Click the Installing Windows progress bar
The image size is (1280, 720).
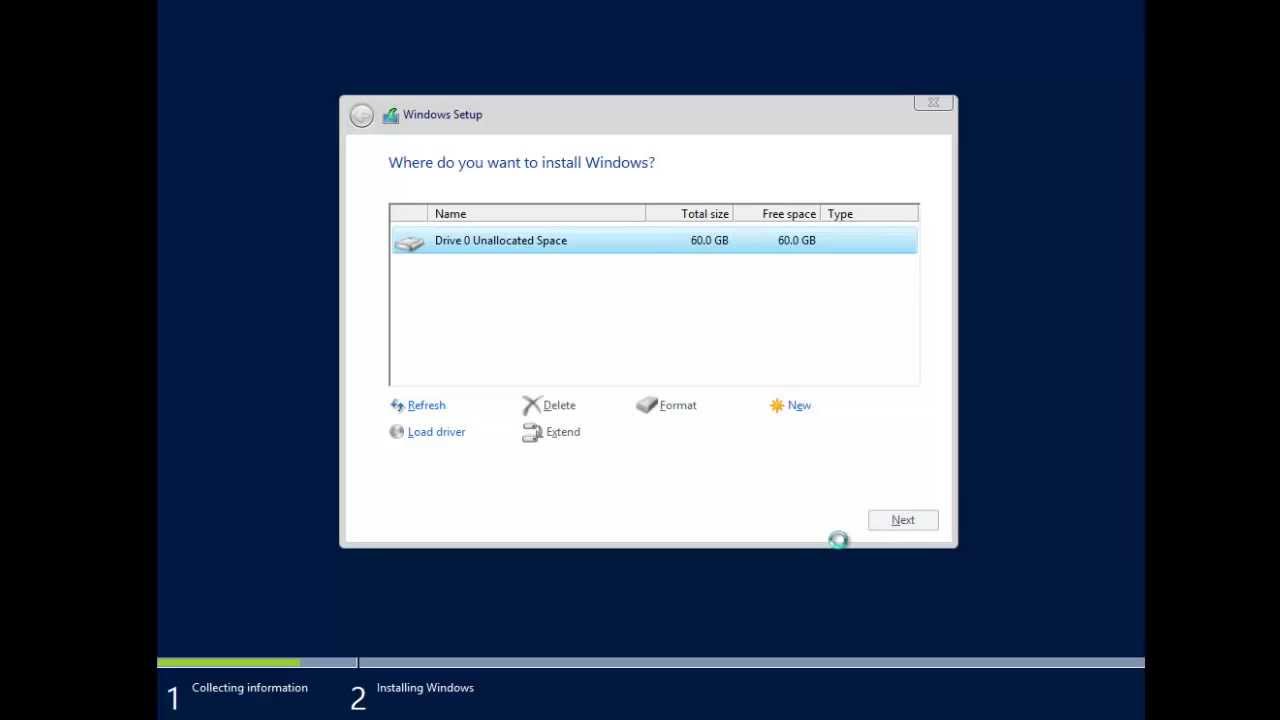pos(752,662)
